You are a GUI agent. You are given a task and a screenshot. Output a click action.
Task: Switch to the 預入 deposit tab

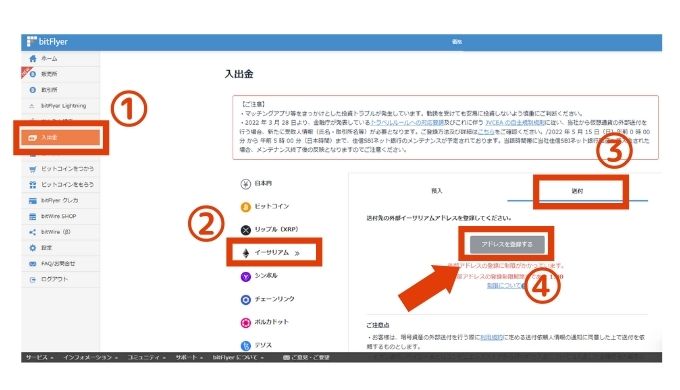click(x=437, y=190)
